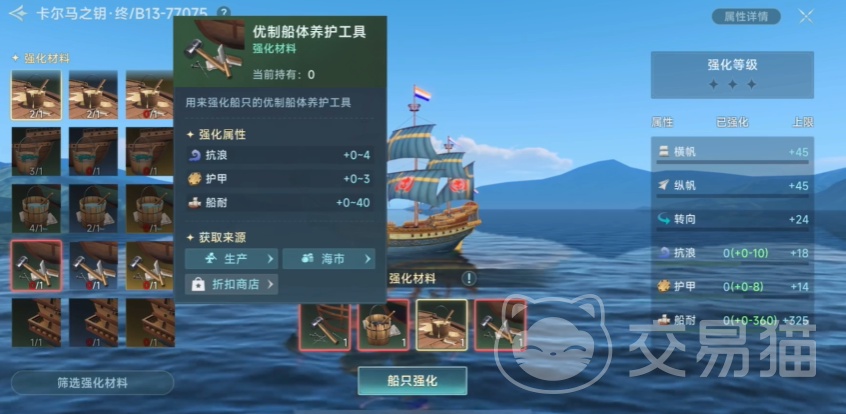Open the question mark help icon beside title
Screen dimensions: 846x414
point(223,12)
